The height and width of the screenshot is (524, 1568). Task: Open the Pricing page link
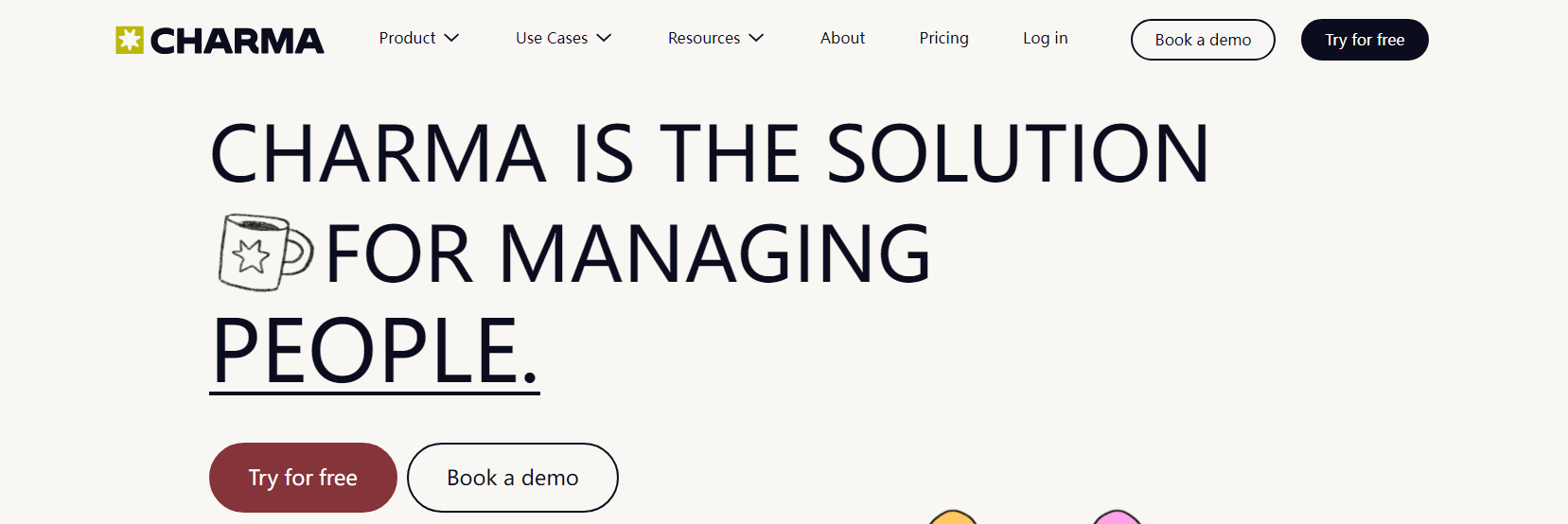tap(943, 38)
